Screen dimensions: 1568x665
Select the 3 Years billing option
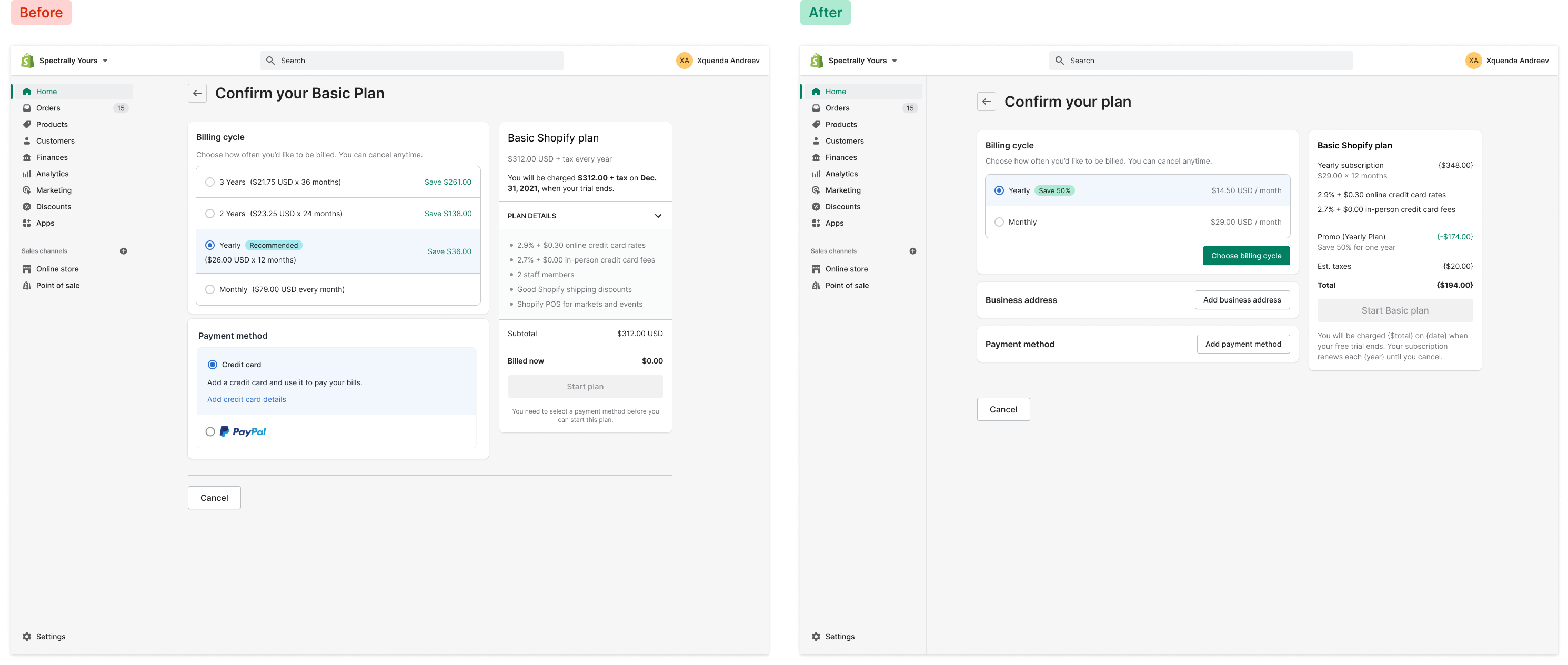coord(210,182)
